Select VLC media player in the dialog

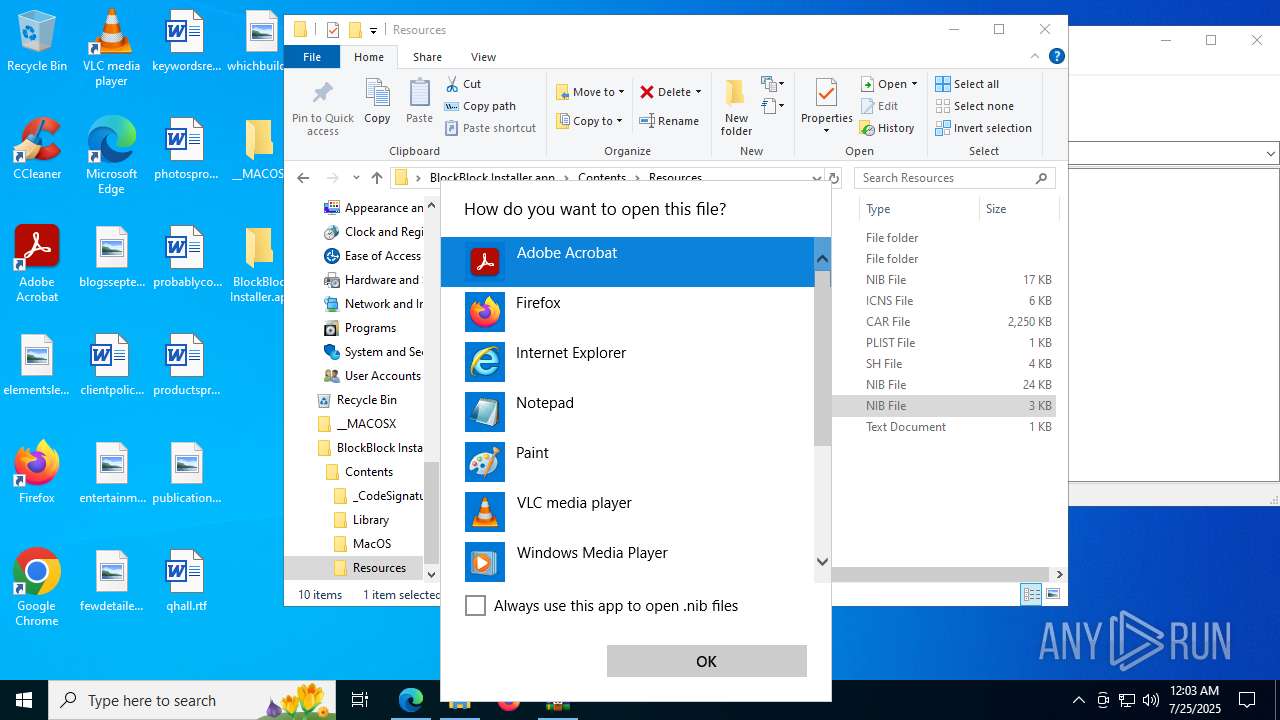coord(627,512)
